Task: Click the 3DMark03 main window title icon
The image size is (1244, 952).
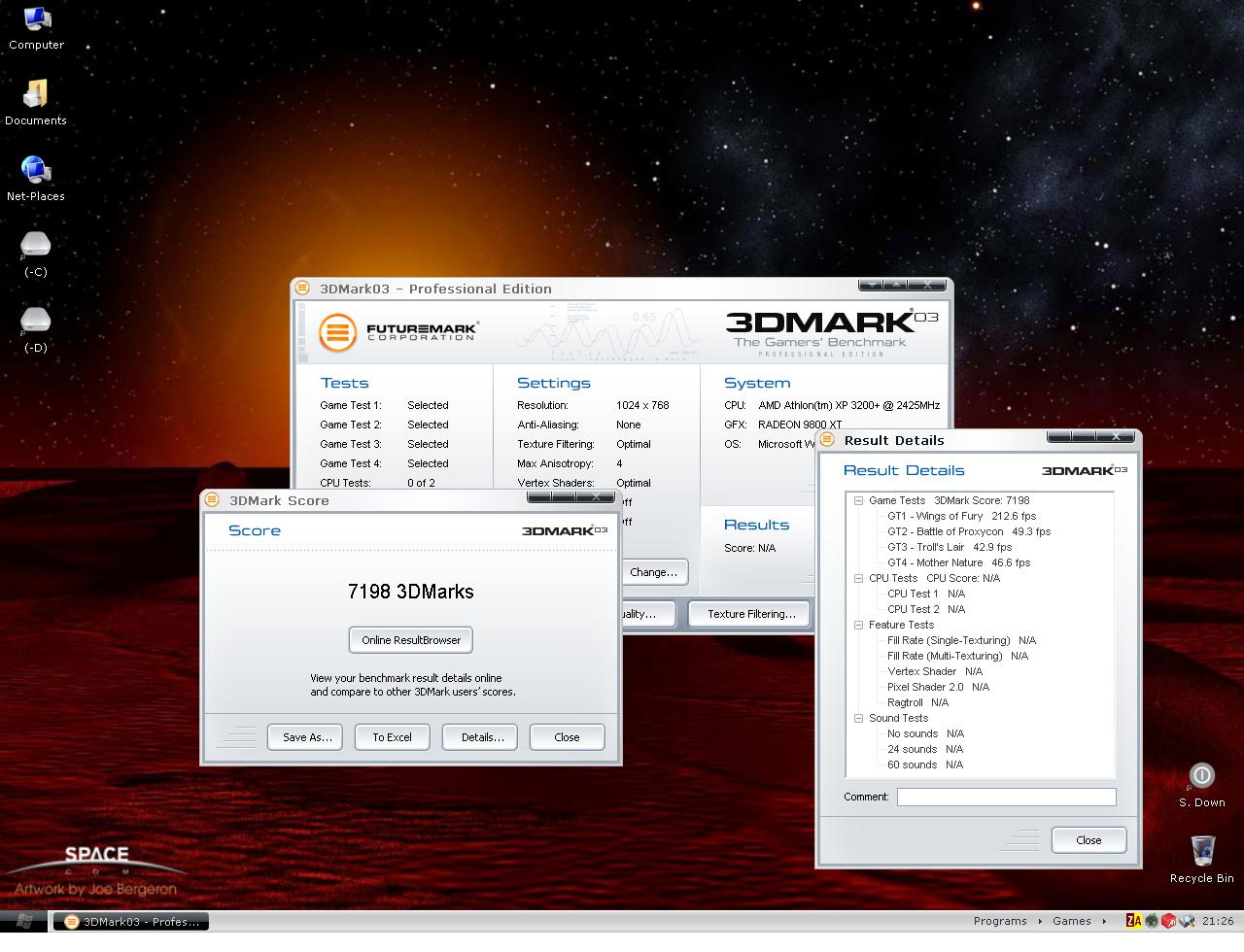Action: pyautogui.click(x=303, y=289)
